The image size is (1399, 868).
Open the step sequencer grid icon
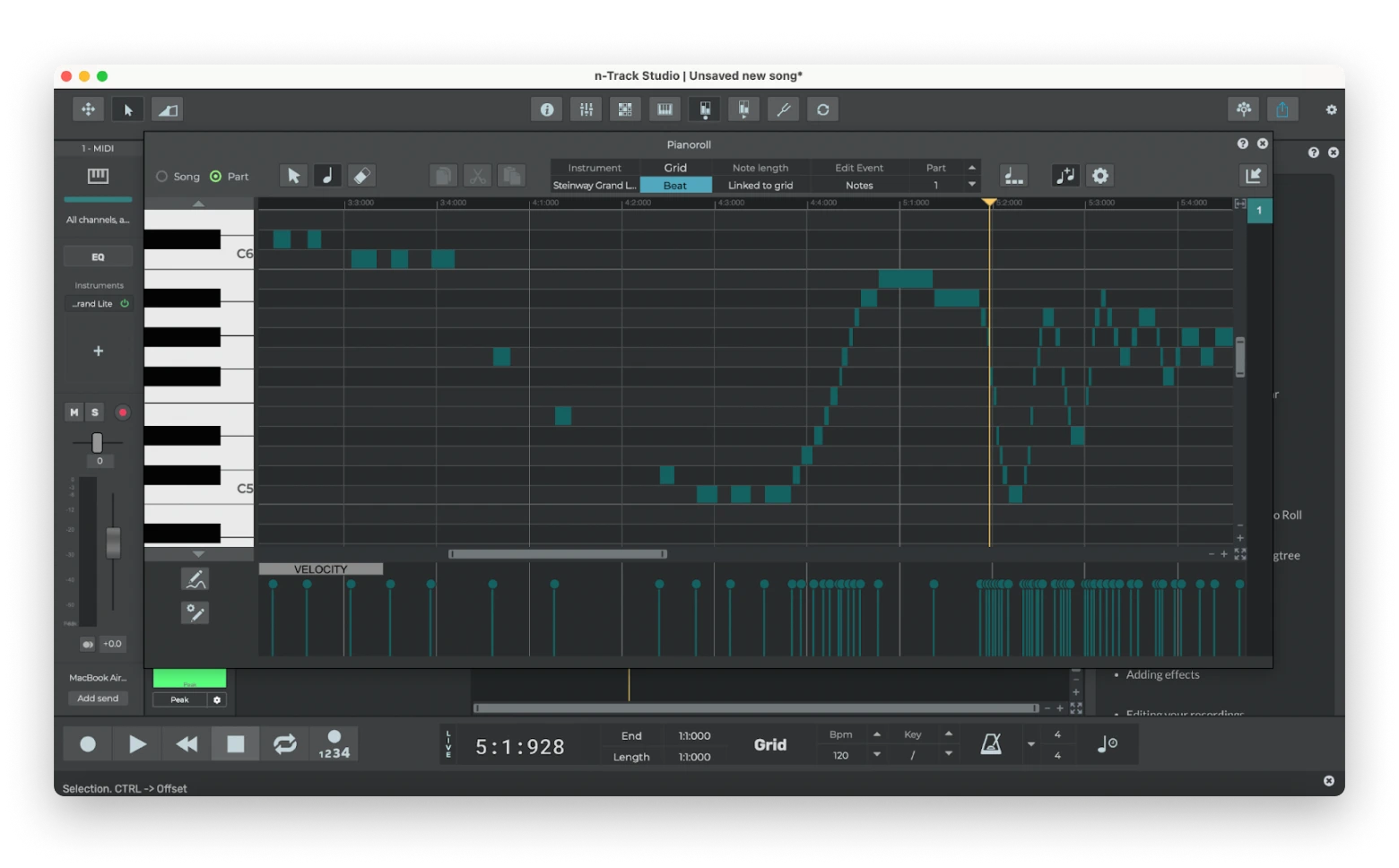625,109
